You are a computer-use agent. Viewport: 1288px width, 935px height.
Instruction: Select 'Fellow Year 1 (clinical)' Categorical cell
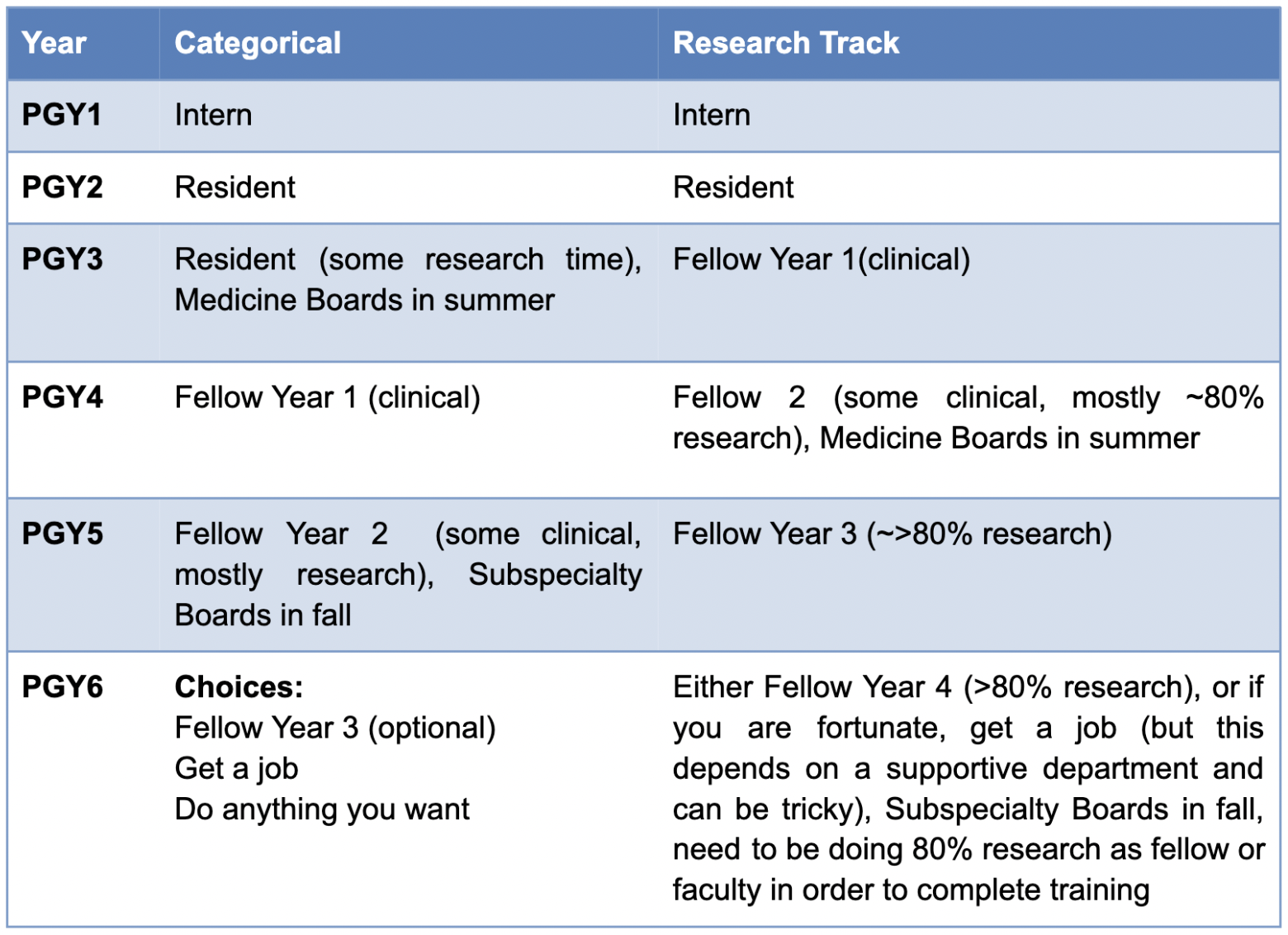(328, 397)
